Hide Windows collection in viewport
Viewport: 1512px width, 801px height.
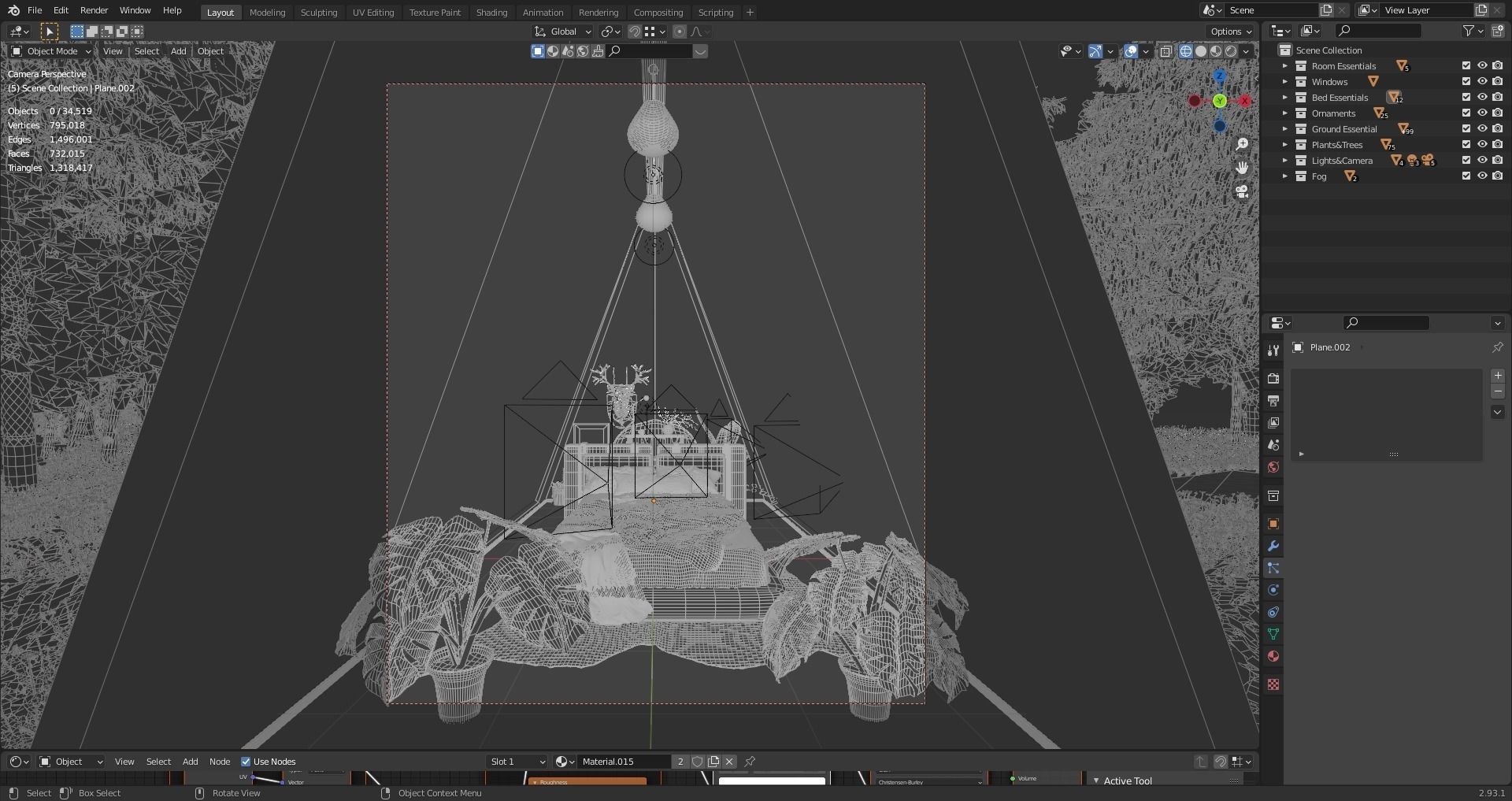(x=1482, y=82)
